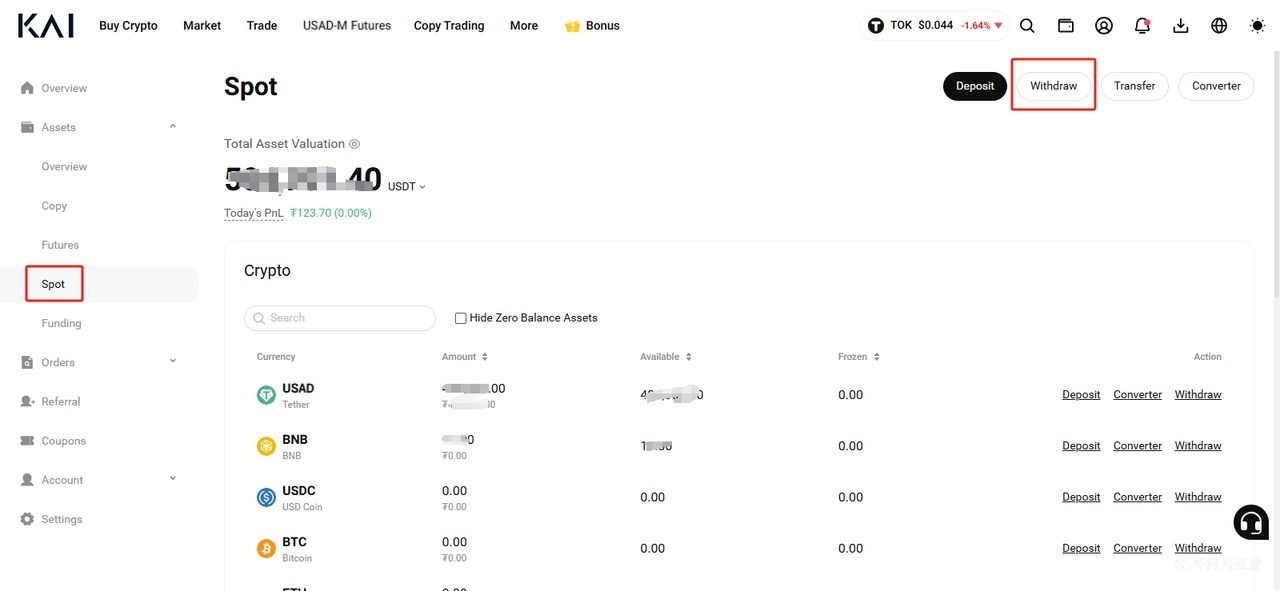Open the notifications bell icon

(x=1142, y=26)
